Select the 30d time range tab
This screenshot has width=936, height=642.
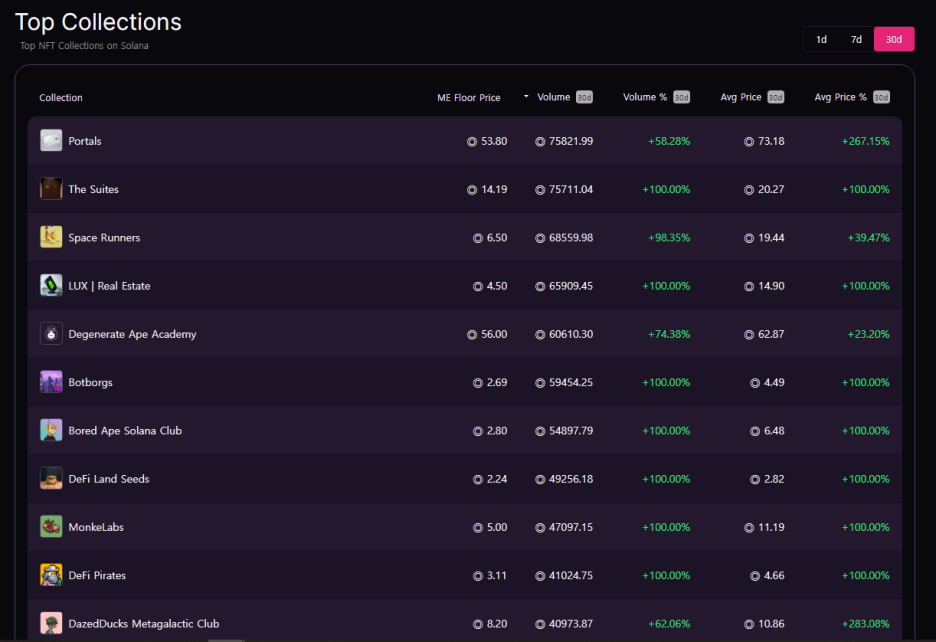894,39
